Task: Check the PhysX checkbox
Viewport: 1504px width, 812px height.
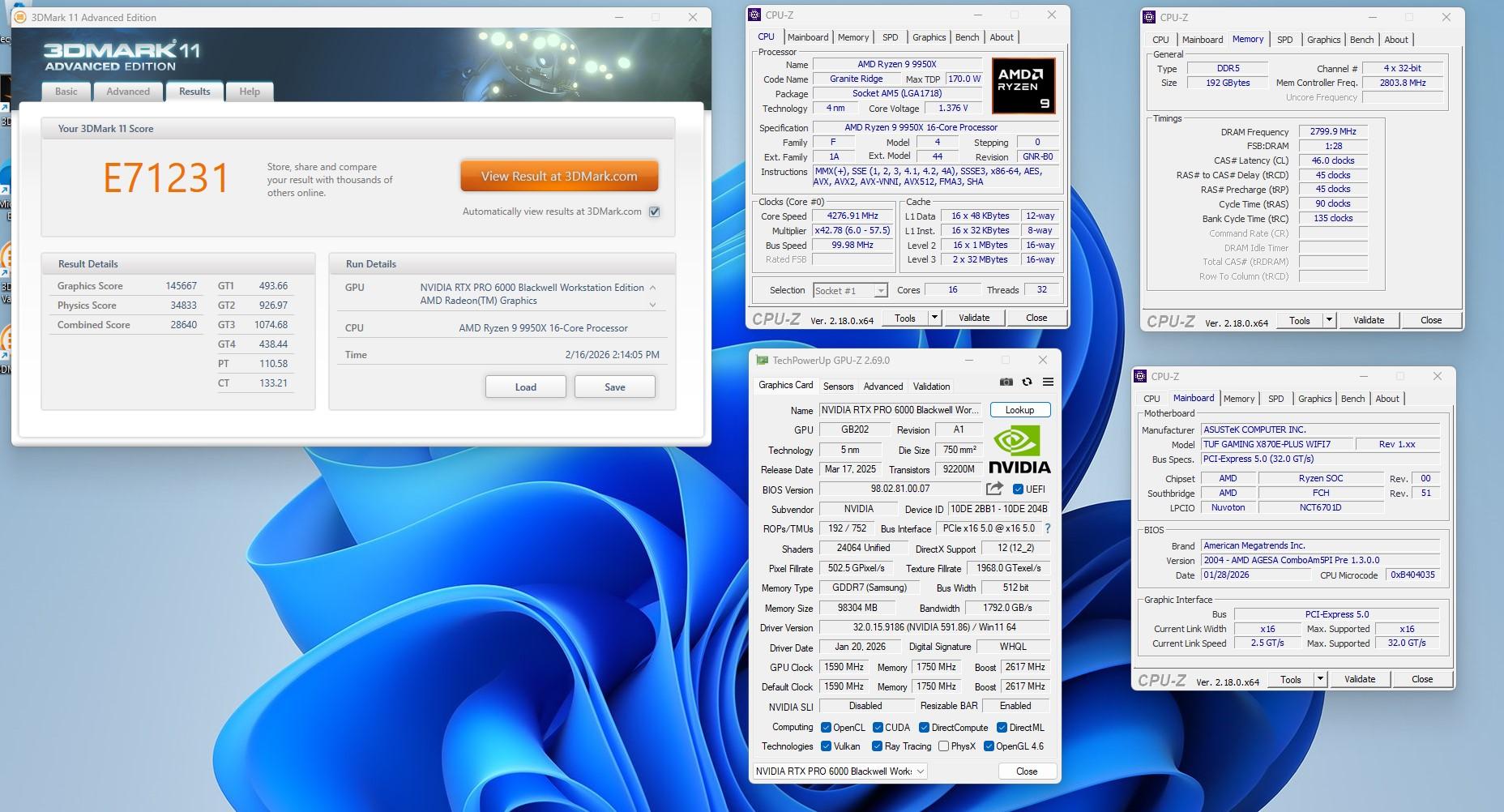Action: pos(943,746)
